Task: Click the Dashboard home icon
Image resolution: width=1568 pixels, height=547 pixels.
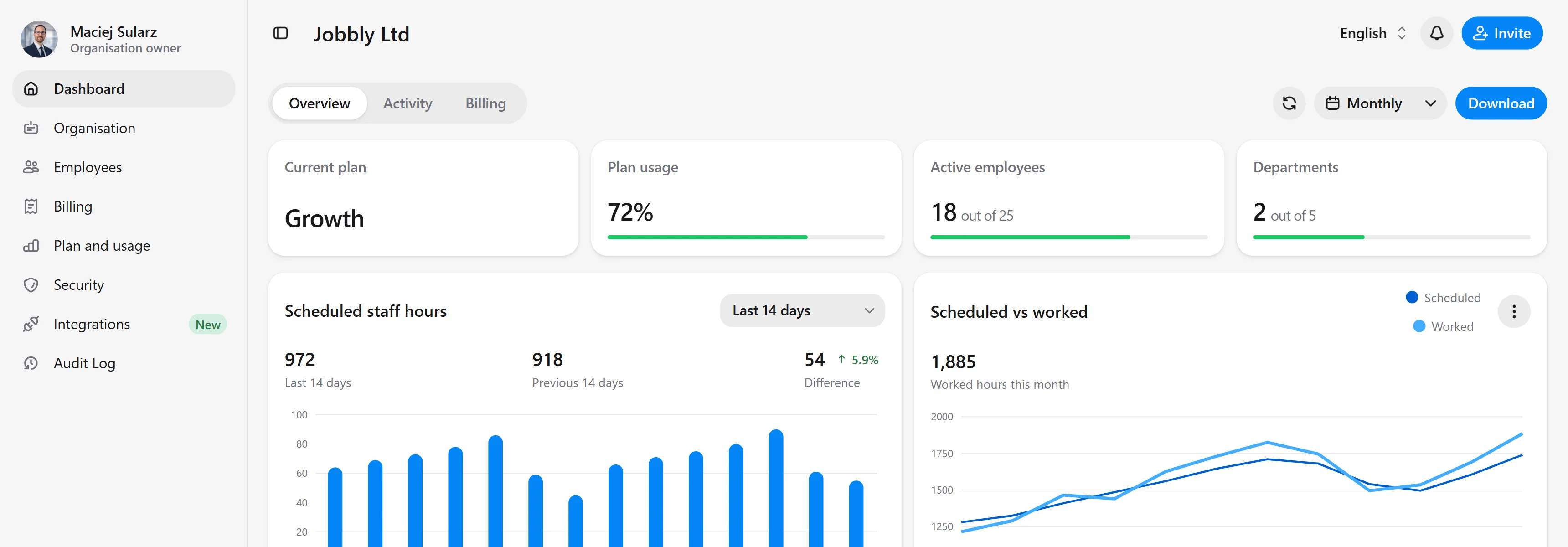Action: [31, 89]
